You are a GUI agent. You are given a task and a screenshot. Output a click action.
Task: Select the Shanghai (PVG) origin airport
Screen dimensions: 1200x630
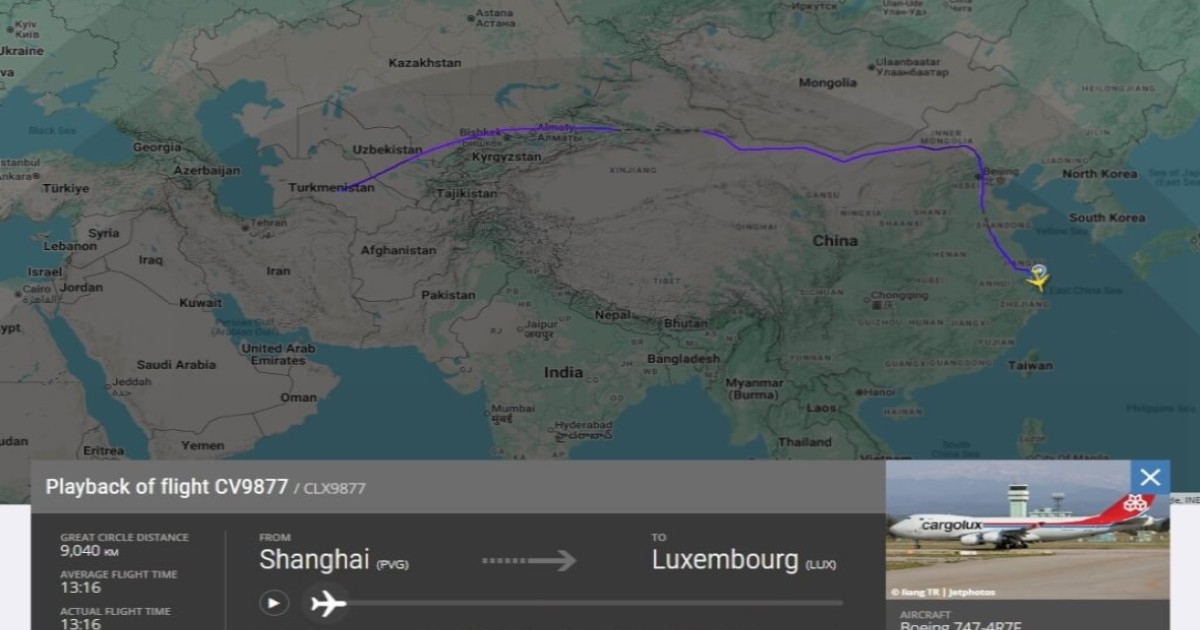(x=333, y=560)
